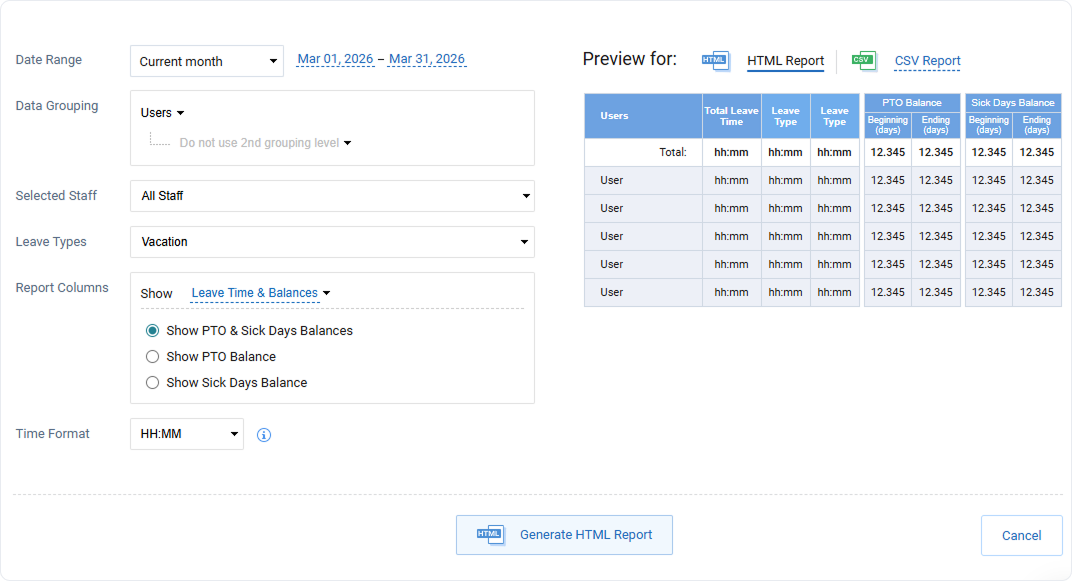This screenshot has height=581, width=1072.
Task: Open the Selected Staff dropdown
Action: pyautogui.click(x=332, y=196)
